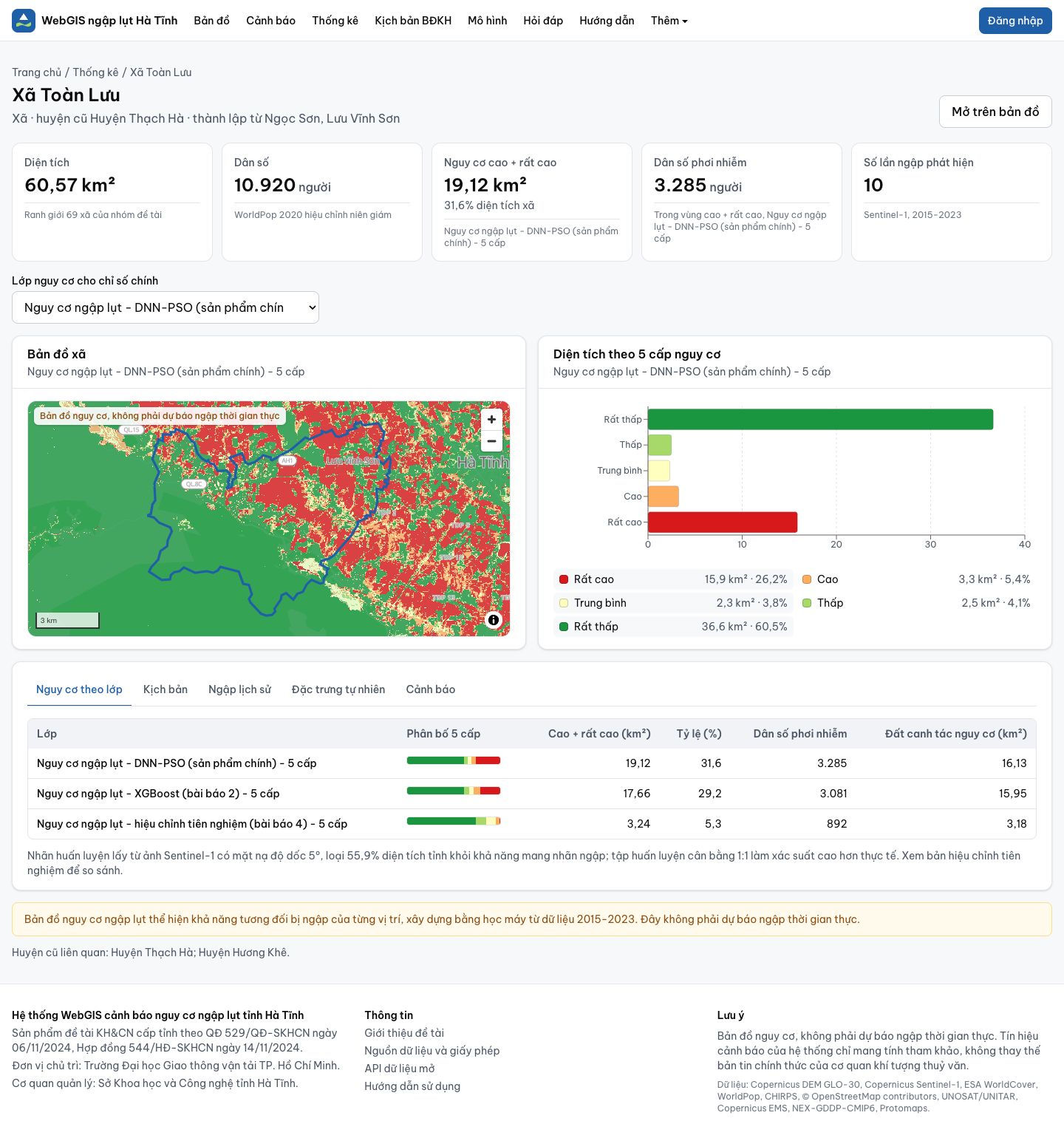Follow the Thống kê breadcrumb link
This screenshot has height=1138, width=1064.
click(95, 72)
